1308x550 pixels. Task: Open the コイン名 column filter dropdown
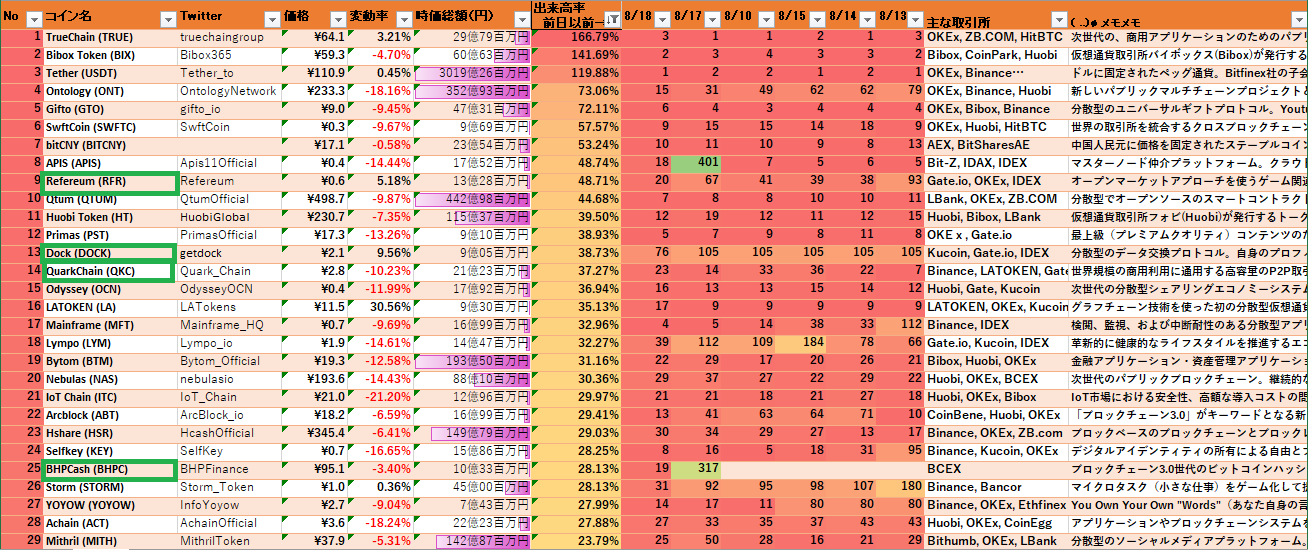168,19
